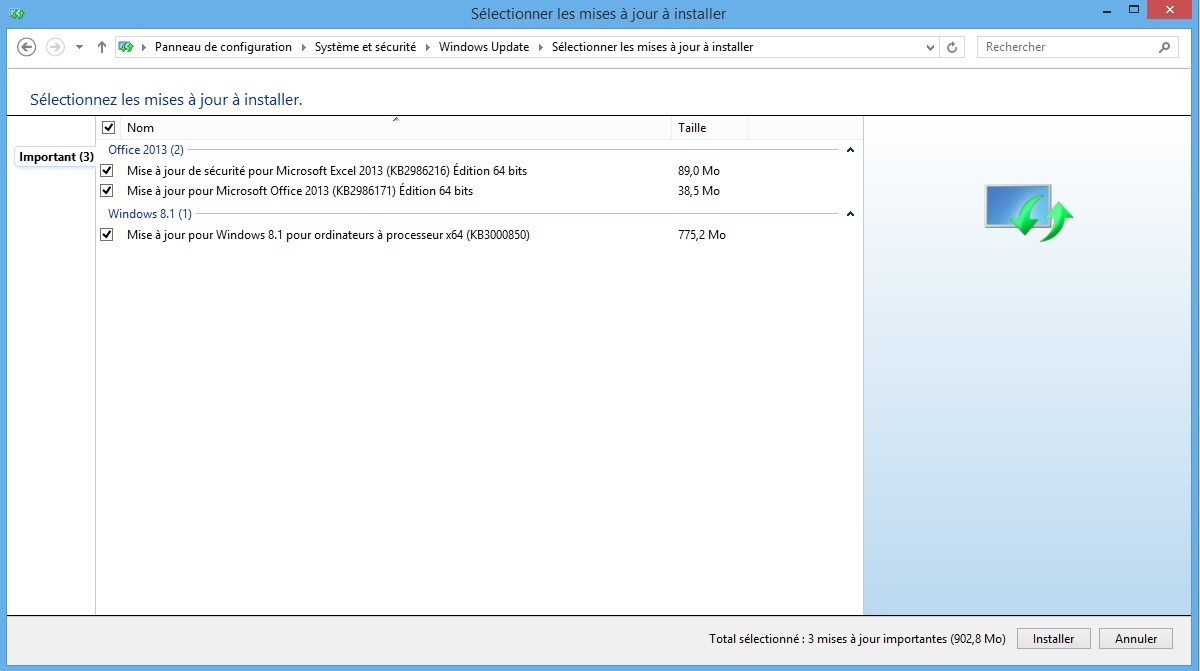Image resolution: width=1200 pixels, height=671 pixels.
Task: Sort by the Taille column header
Action: click(709, 128)
